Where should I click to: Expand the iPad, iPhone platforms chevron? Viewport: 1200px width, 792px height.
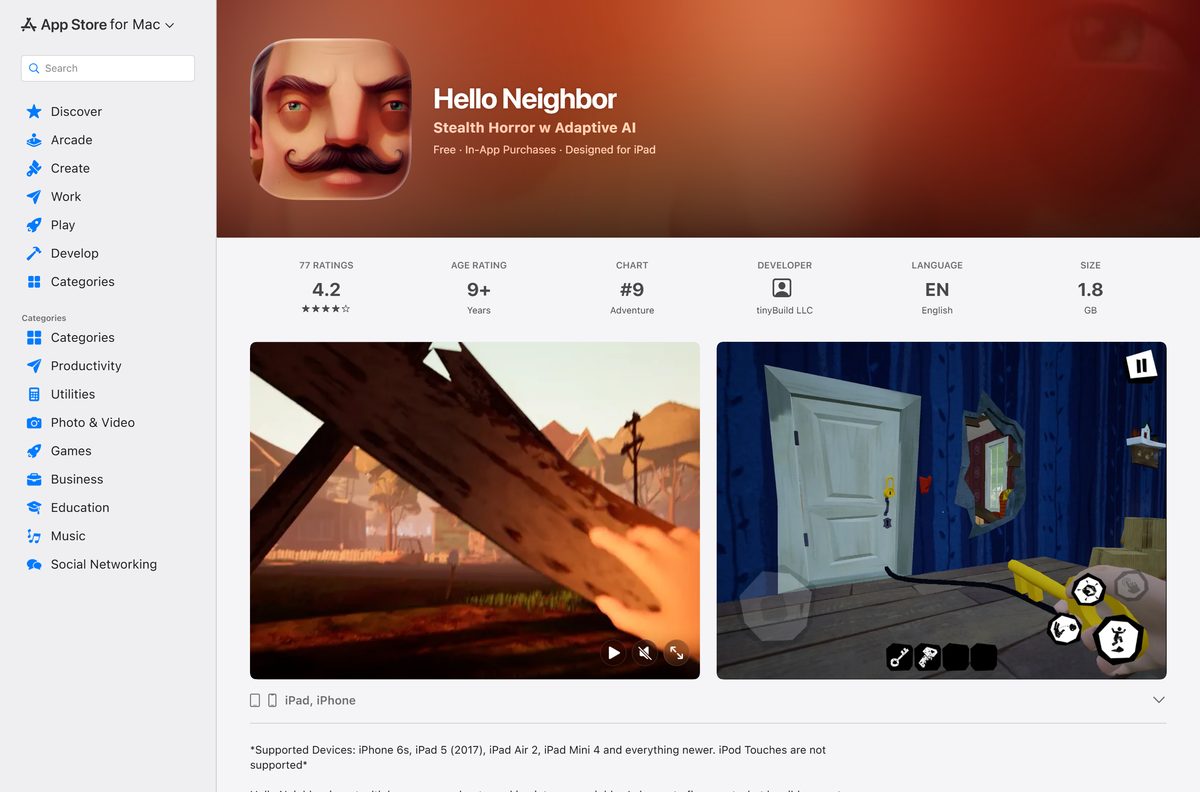(1159, 700)
